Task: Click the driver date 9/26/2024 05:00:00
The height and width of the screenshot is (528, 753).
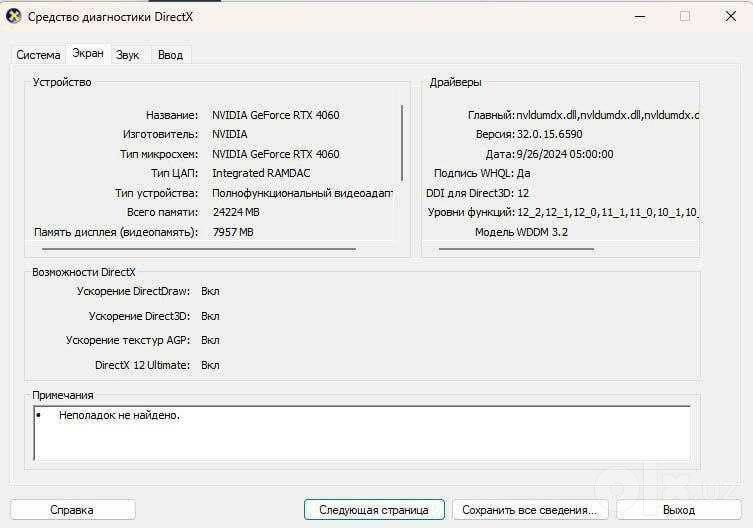Action: [565, 154]
